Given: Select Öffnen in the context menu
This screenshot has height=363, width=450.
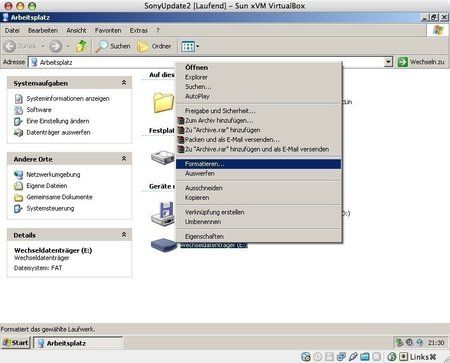Looking at the screenshot, I should 258,67.
